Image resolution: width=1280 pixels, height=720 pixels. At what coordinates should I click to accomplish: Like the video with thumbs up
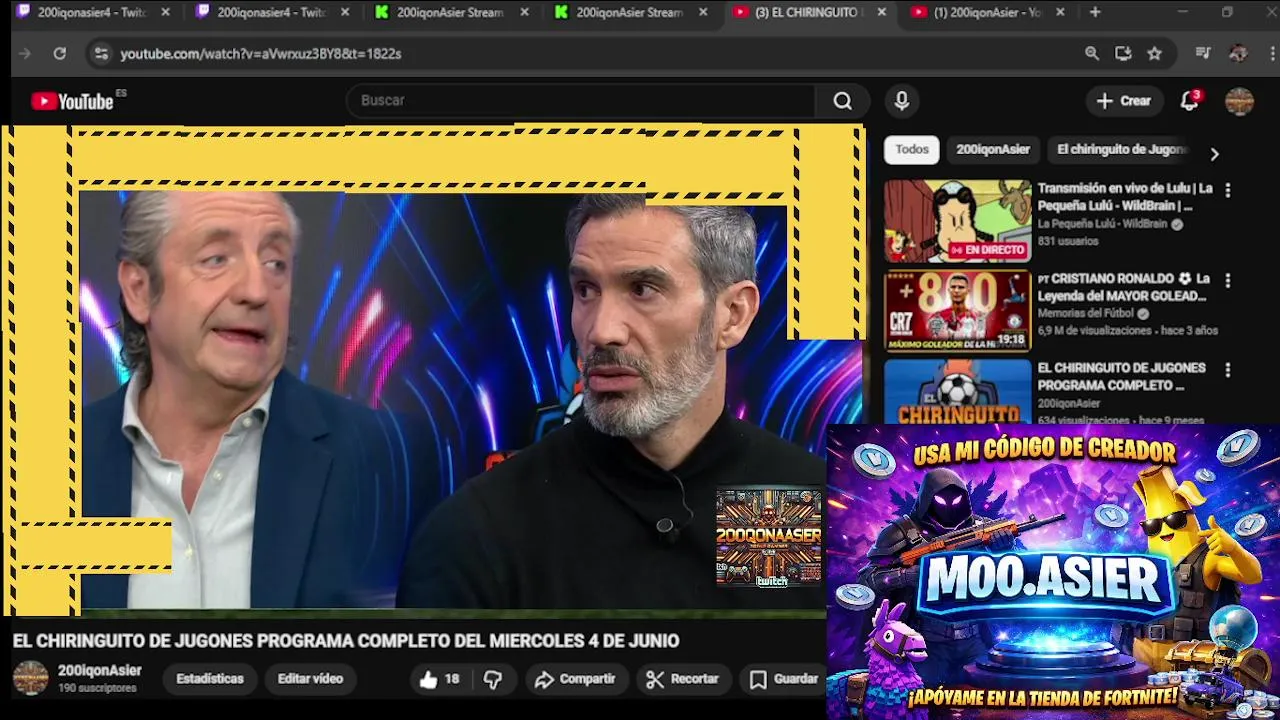(438, 679)
